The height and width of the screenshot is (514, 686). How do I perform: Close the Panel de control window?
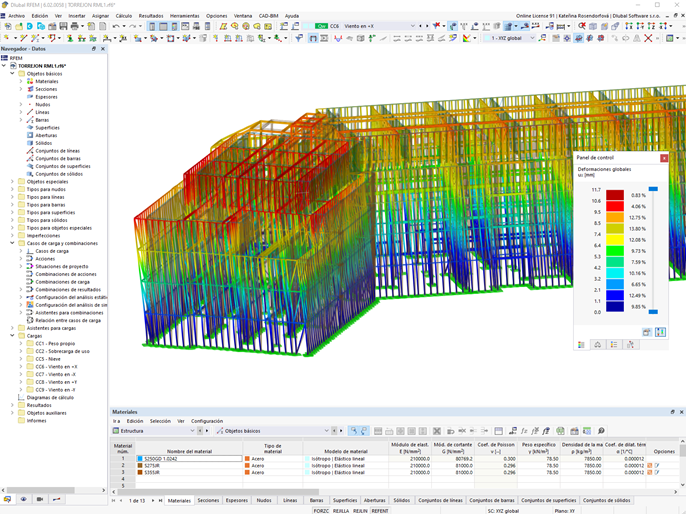tap(664, 158)
